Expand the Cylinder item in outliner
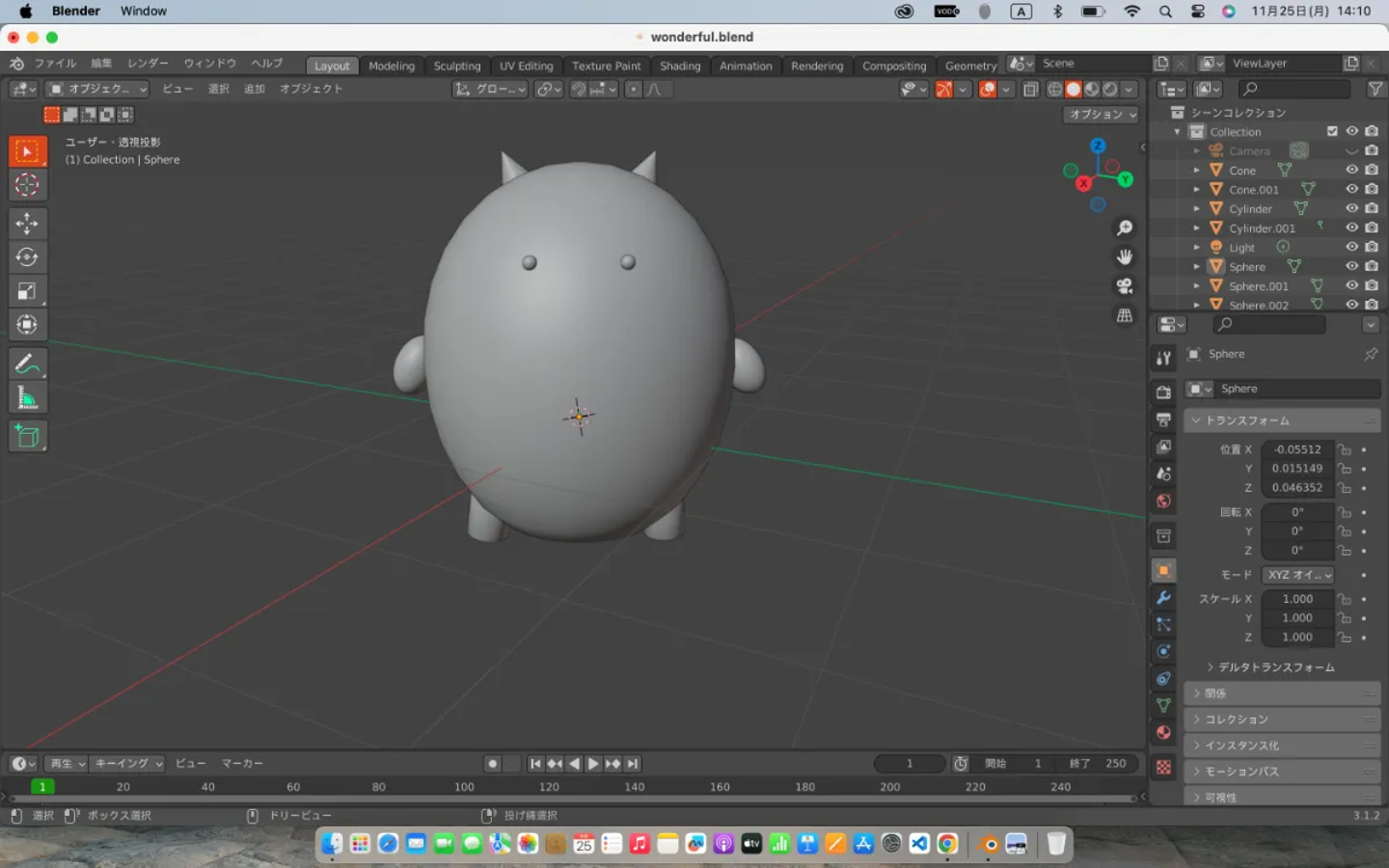 1197,209
